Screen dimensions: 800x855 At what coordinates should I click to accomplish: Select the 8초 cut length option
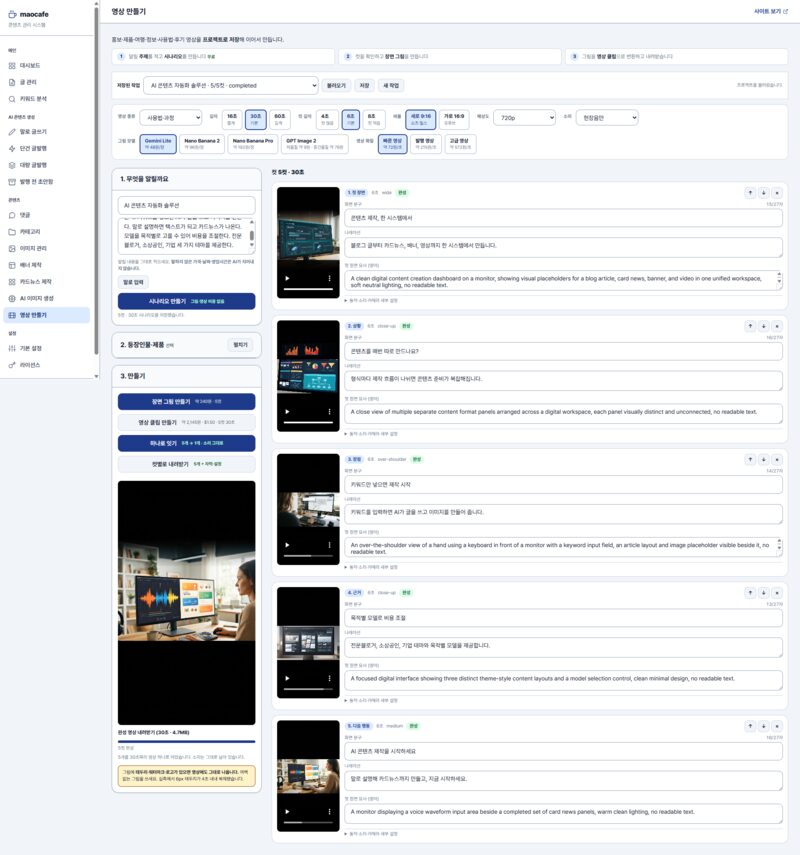point(372,119)
